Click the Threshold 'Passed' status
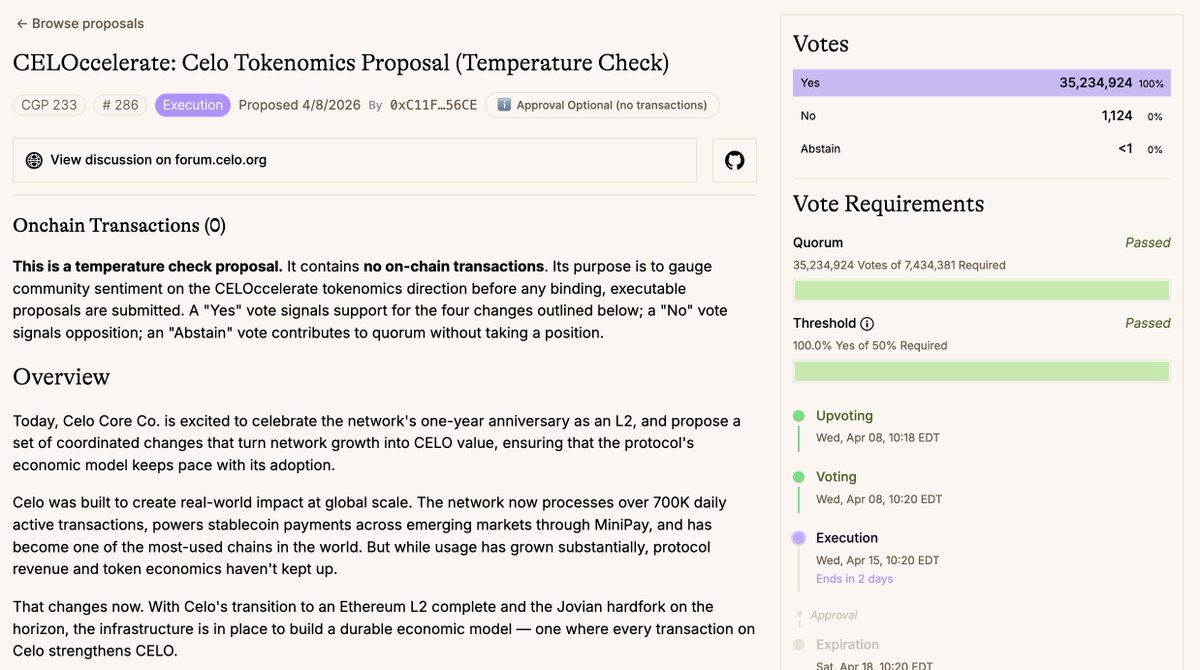Viewport: 1200px width, 670px height. [1148, 324]
